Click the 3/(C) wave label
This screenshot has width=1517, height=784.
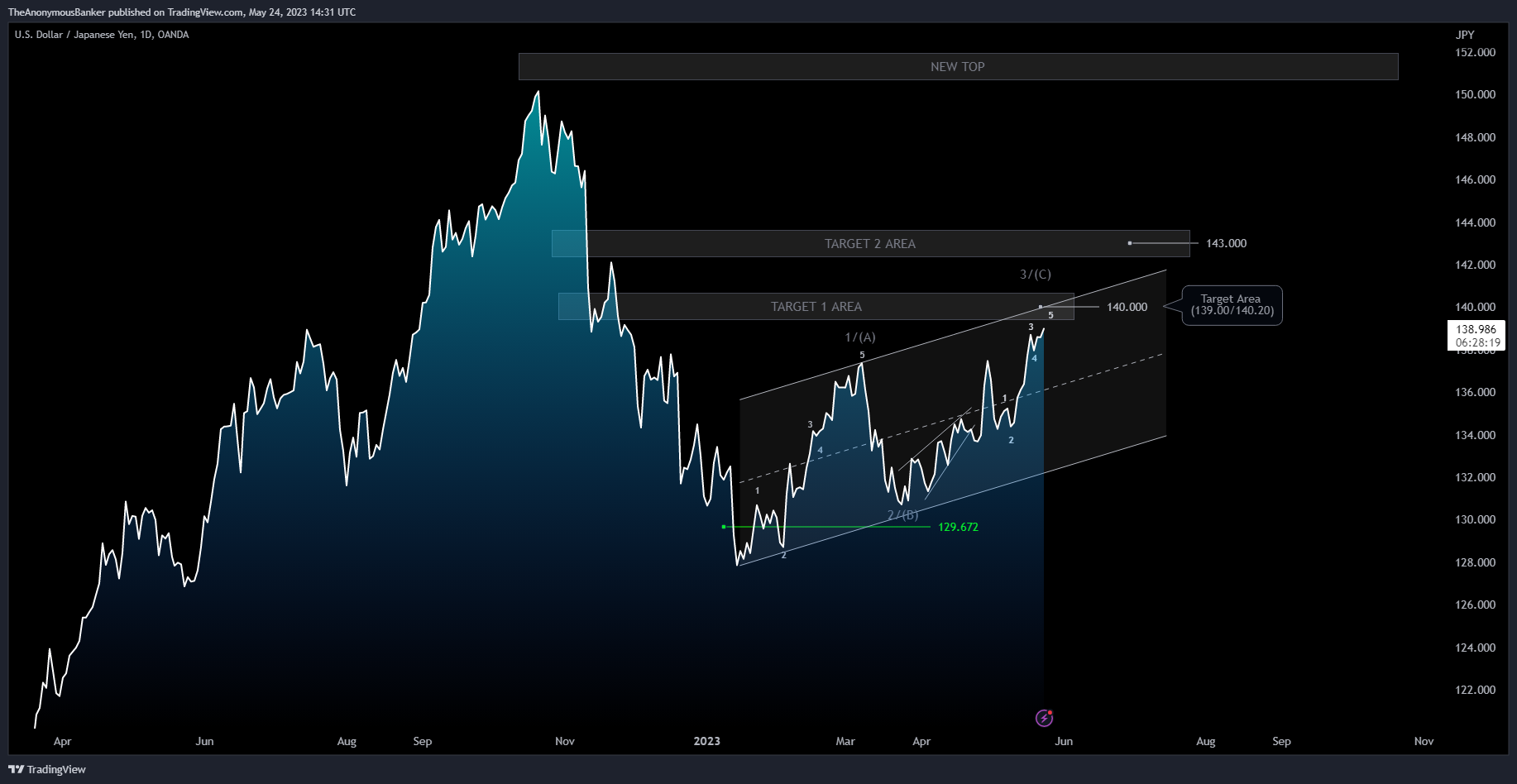(x=1036, y=275)
